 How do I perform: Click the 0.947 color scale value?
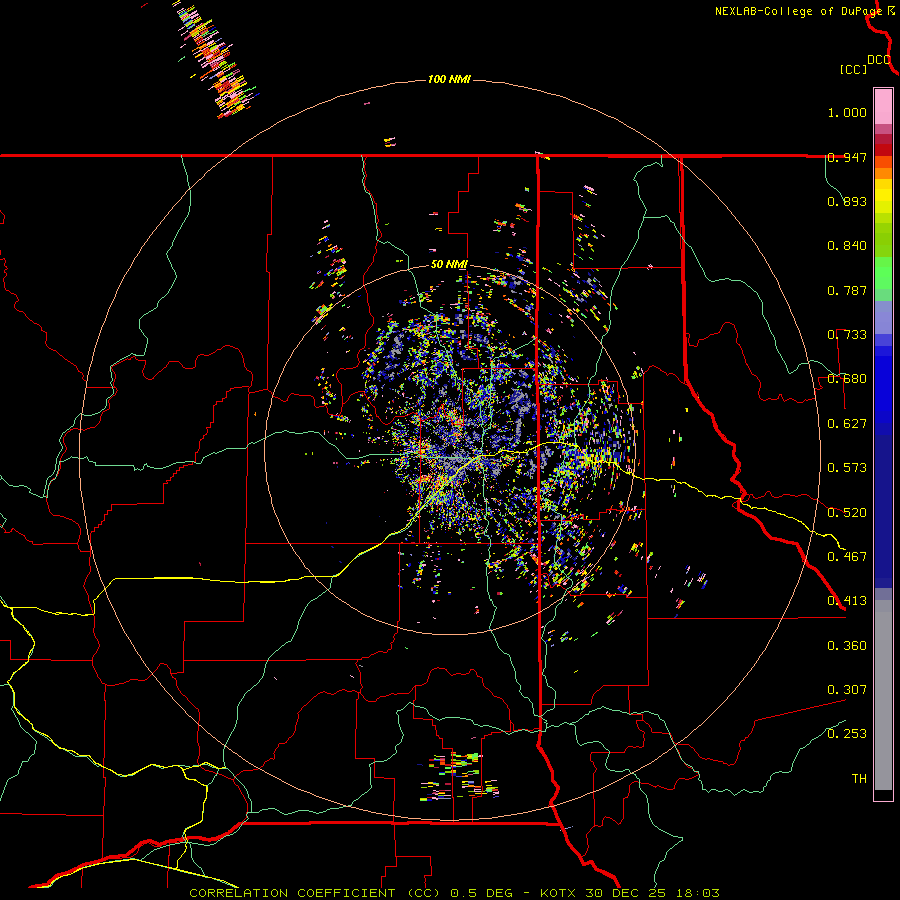coord(847,157)
